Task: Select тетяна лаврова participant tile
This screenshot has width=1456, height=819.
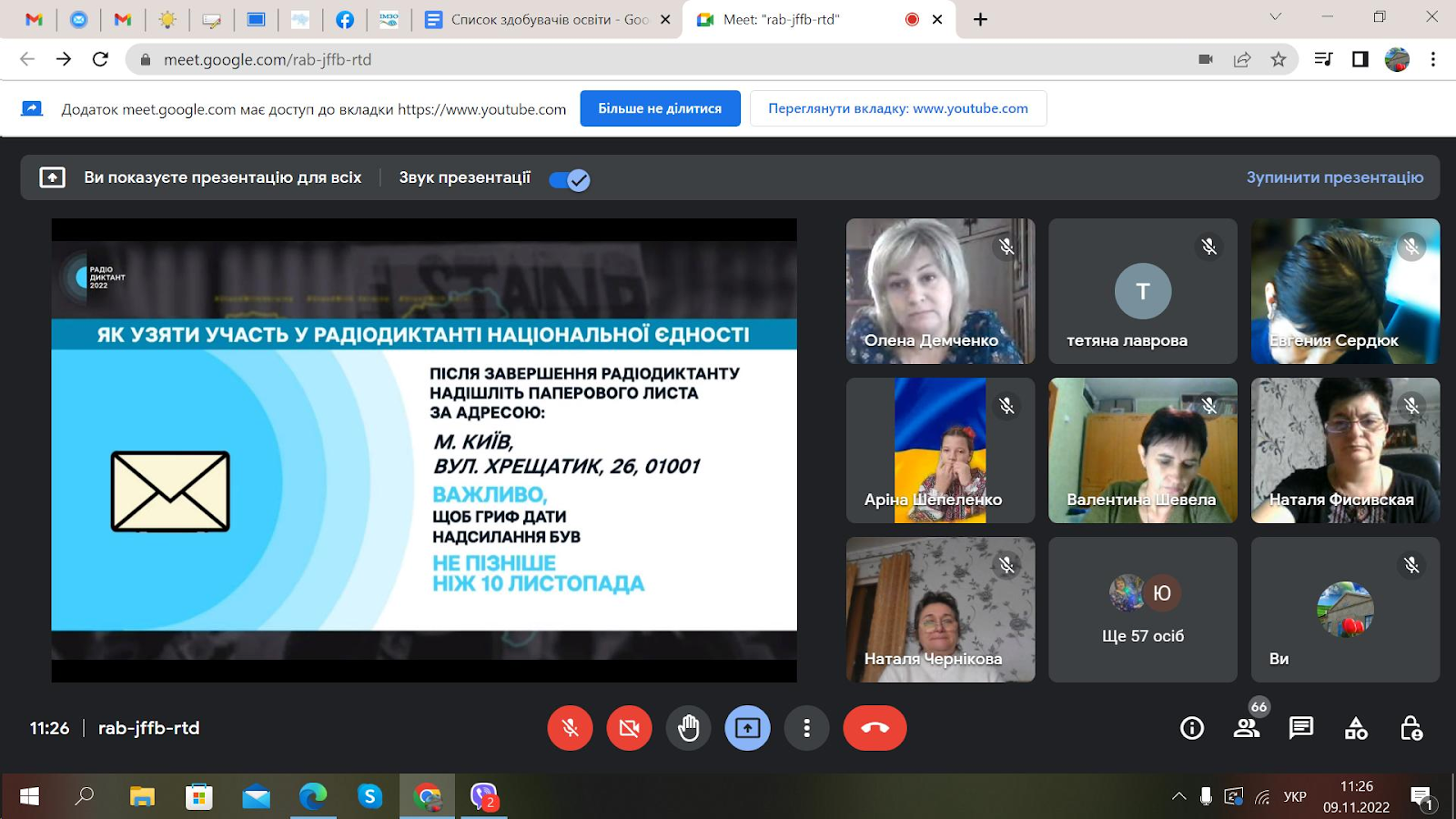Action: tap(1143, 291)
